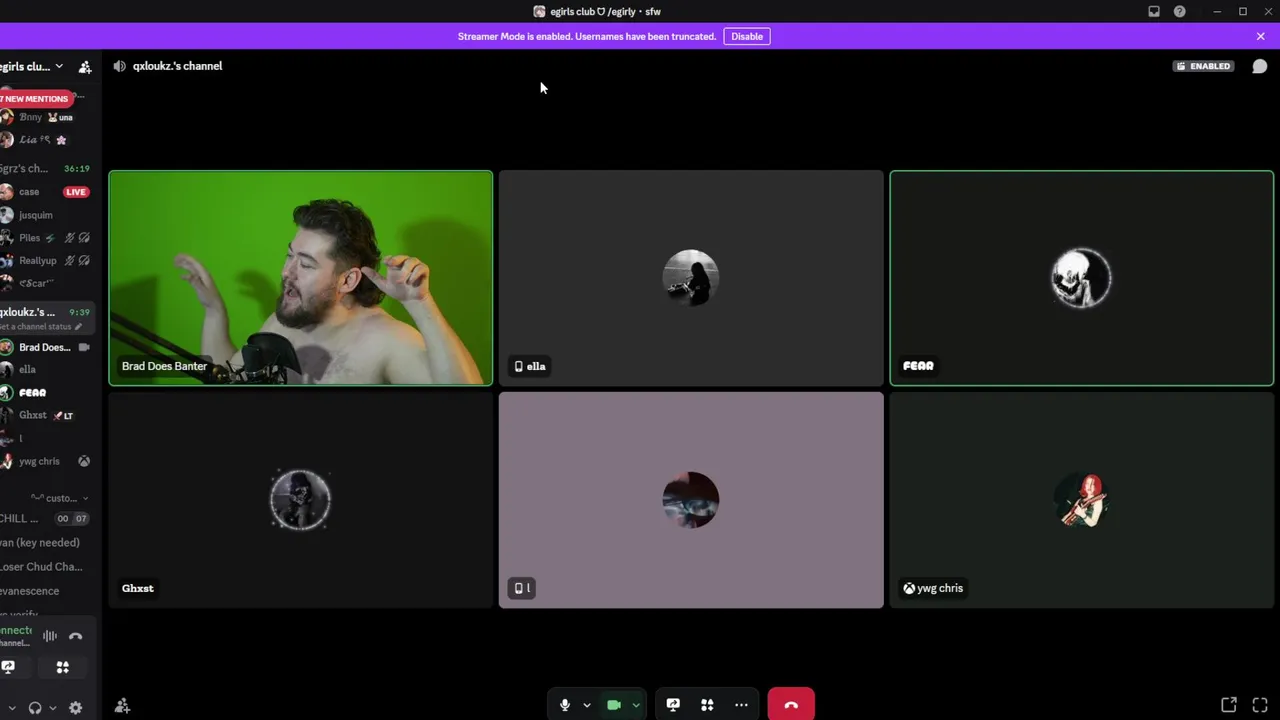Share screen from sidebar voice panel
Image resolution: width=1280 pixels, height=720 pixels.
(x=8, y=667)
